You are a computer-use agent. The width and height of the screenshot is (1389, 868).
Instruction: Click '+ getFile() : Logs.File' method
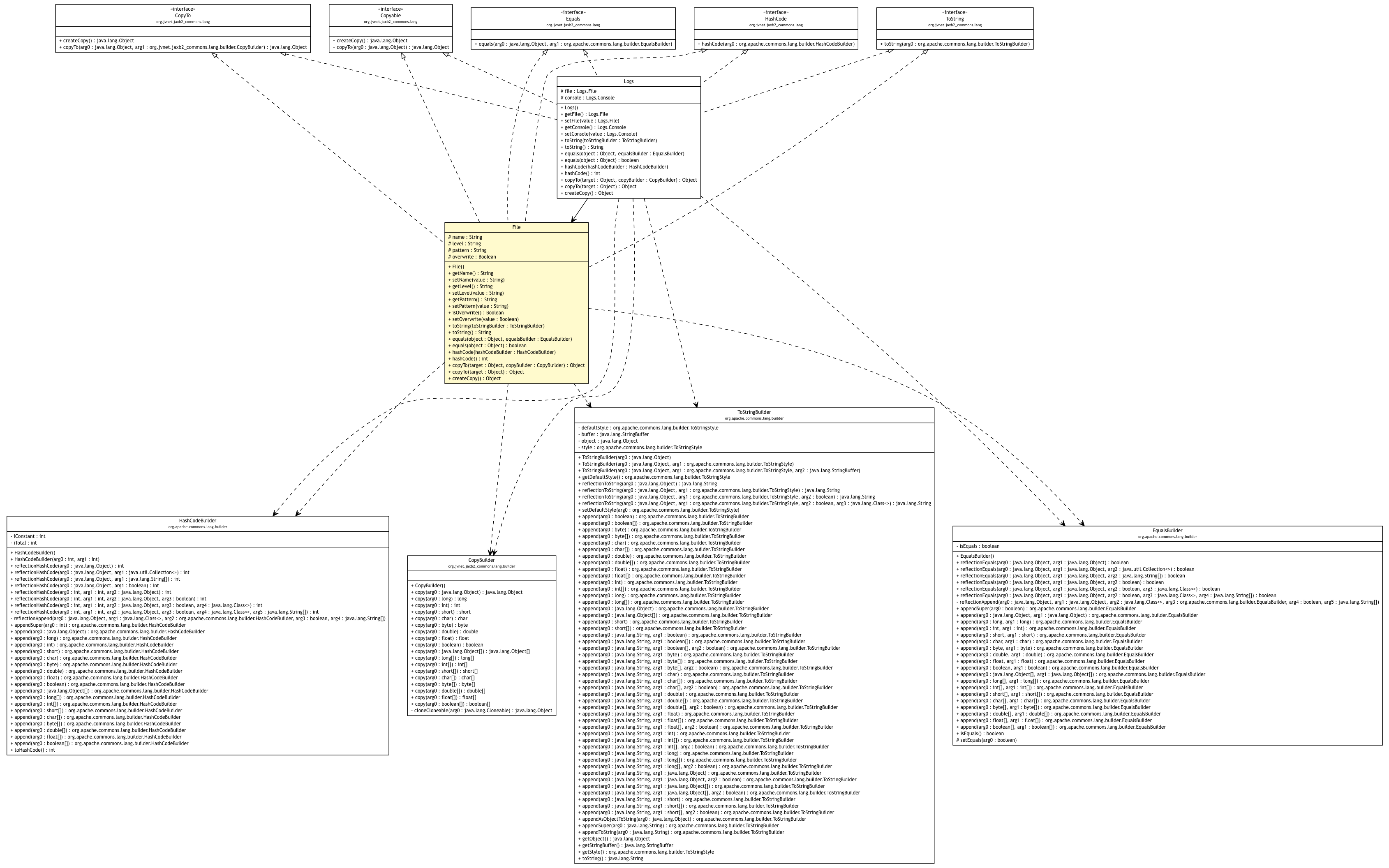click(x=584, y=114)
